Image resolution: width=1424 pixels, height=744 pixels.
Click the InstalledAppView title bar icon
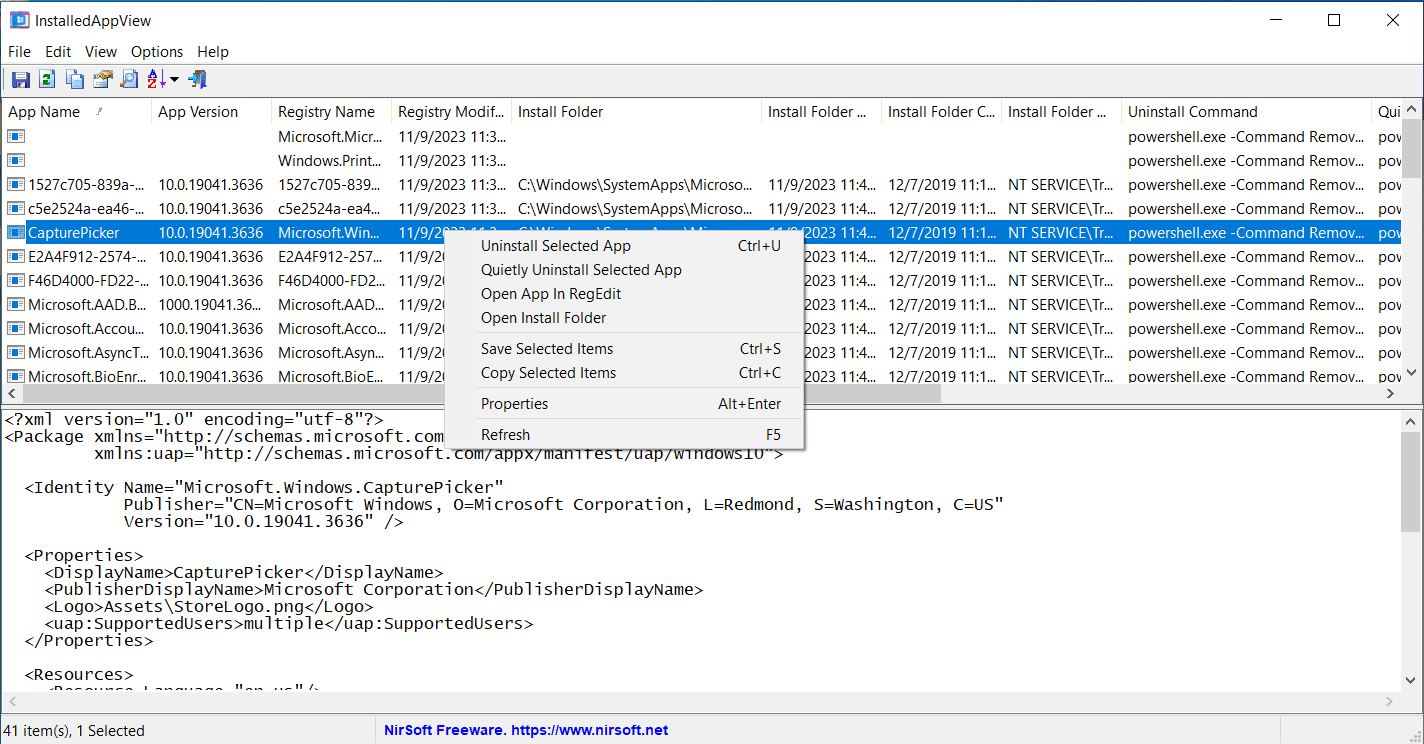pos(19,20)
